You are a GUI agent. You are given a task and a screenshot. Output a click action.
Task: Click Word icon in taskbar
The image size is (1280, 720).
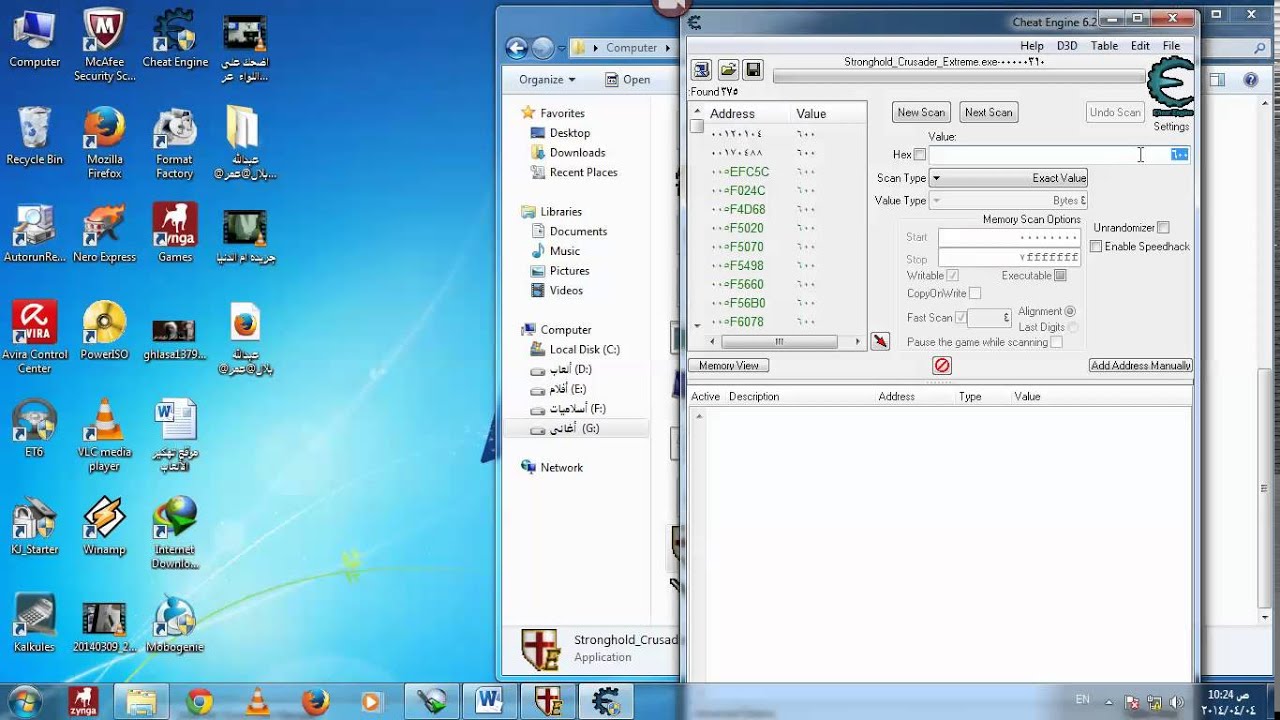coord(489,701)
